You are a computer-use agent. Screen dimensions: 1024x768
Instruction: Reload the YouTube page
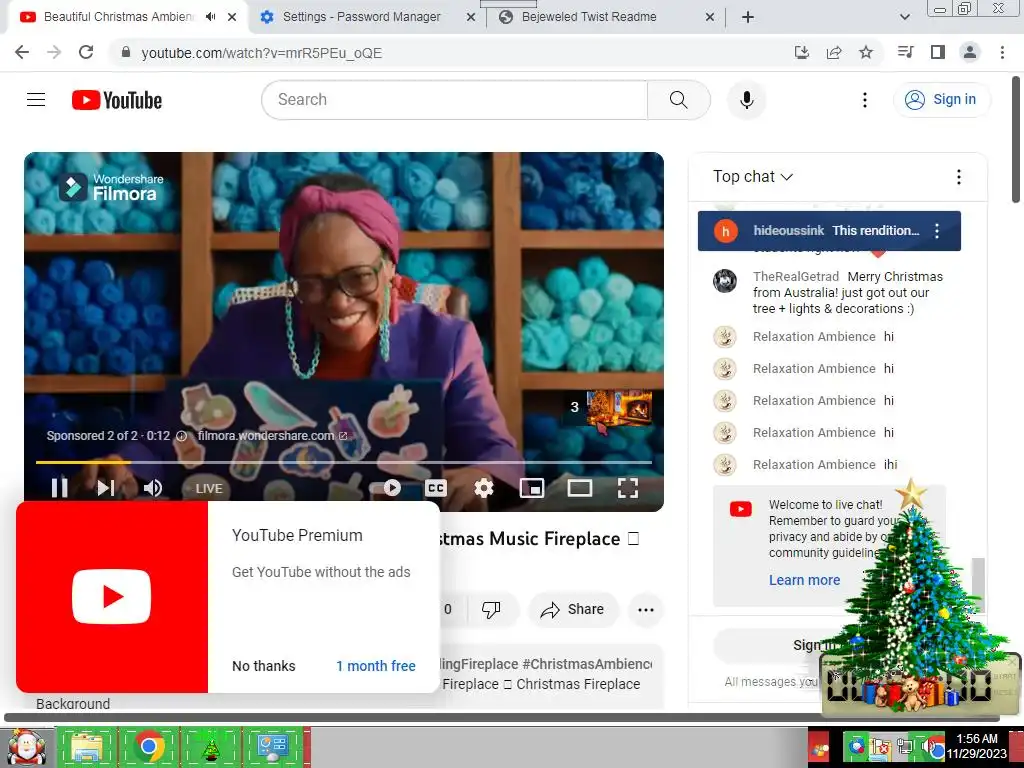coord(86,52)
